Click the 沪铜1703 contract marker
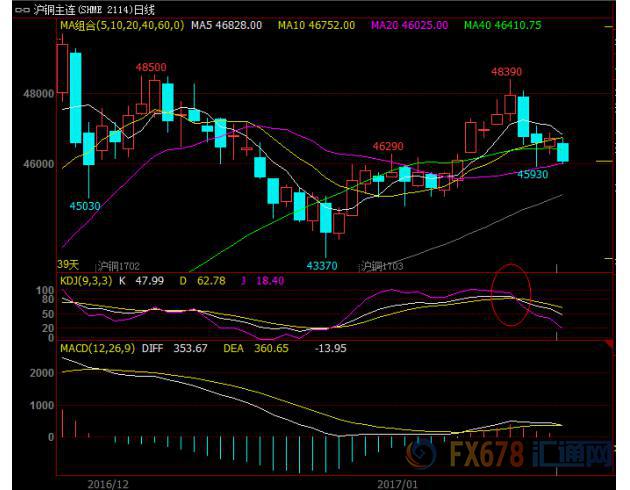Viewport: 630px width, 490px height. click(382, 266)
